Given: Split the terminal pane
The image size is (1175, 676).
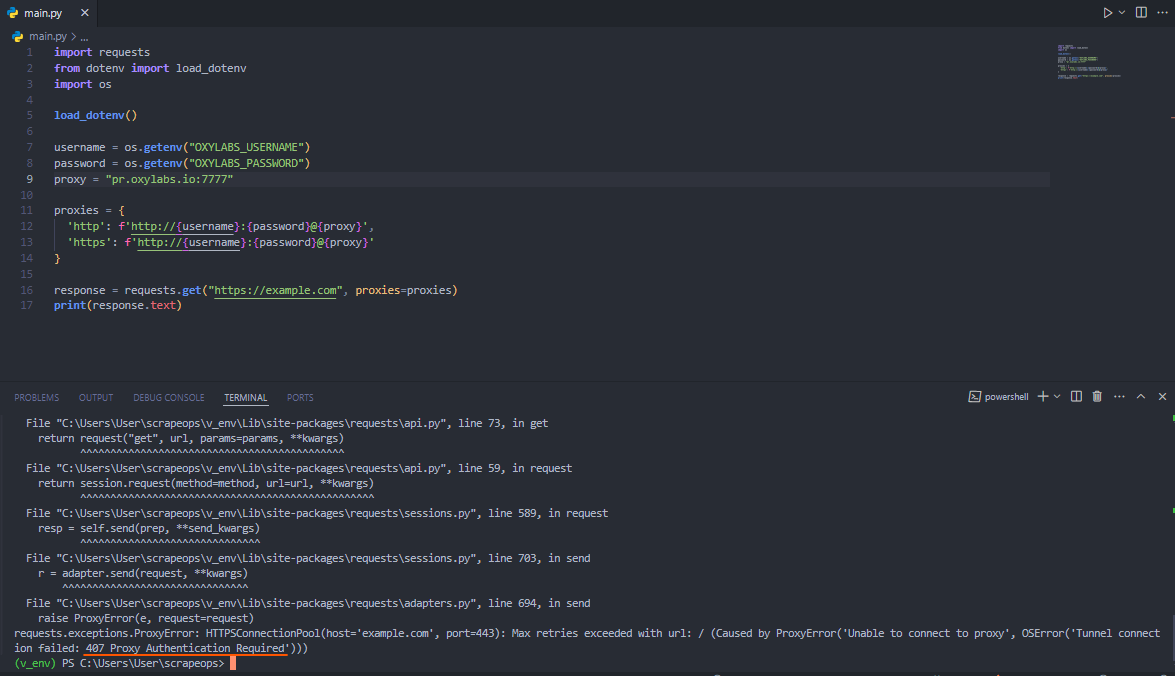Looking at the screenshot, I should [x=1076, y=397].
